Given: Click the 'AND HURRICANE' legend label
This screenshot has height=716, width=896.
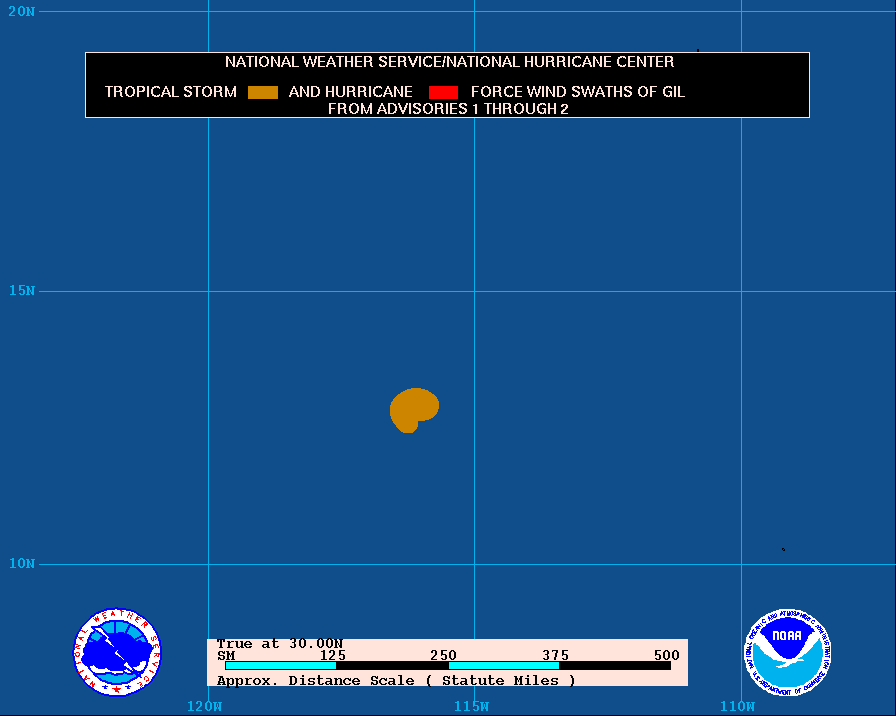Looking at the screenshot, I should [x=350, y=92].
